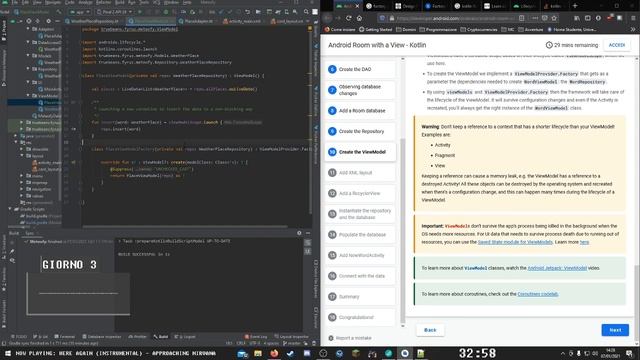Collapse the Adapters folder in project tree

pos(28,29)
